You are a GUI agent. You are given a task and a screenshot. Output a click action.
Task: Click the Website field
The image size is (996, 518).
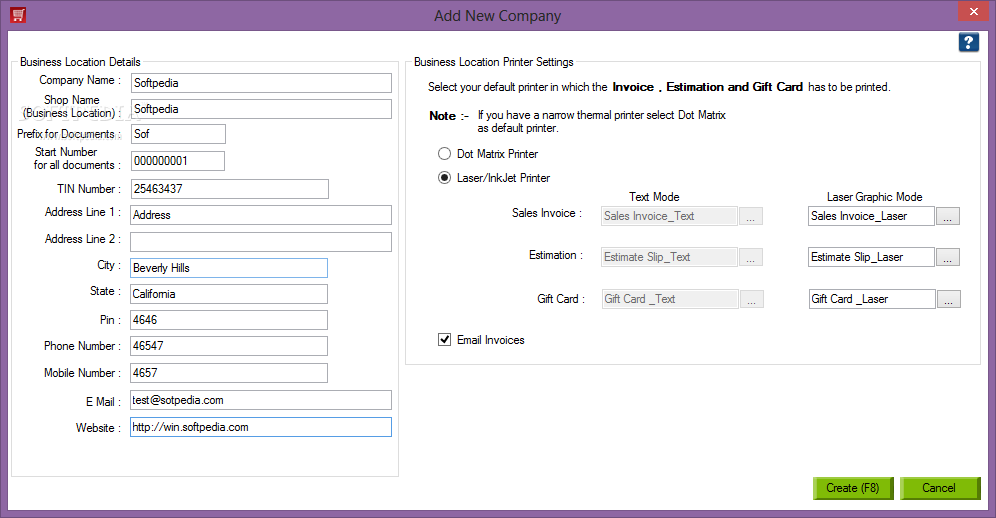[x=261, y=427]
